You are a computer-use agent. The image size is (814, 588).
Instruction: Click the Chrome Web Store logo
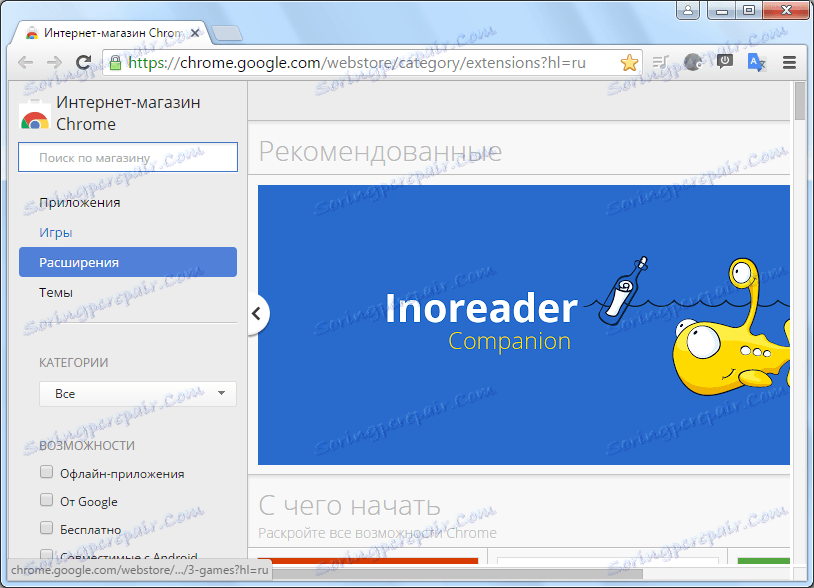click(34, 114)
